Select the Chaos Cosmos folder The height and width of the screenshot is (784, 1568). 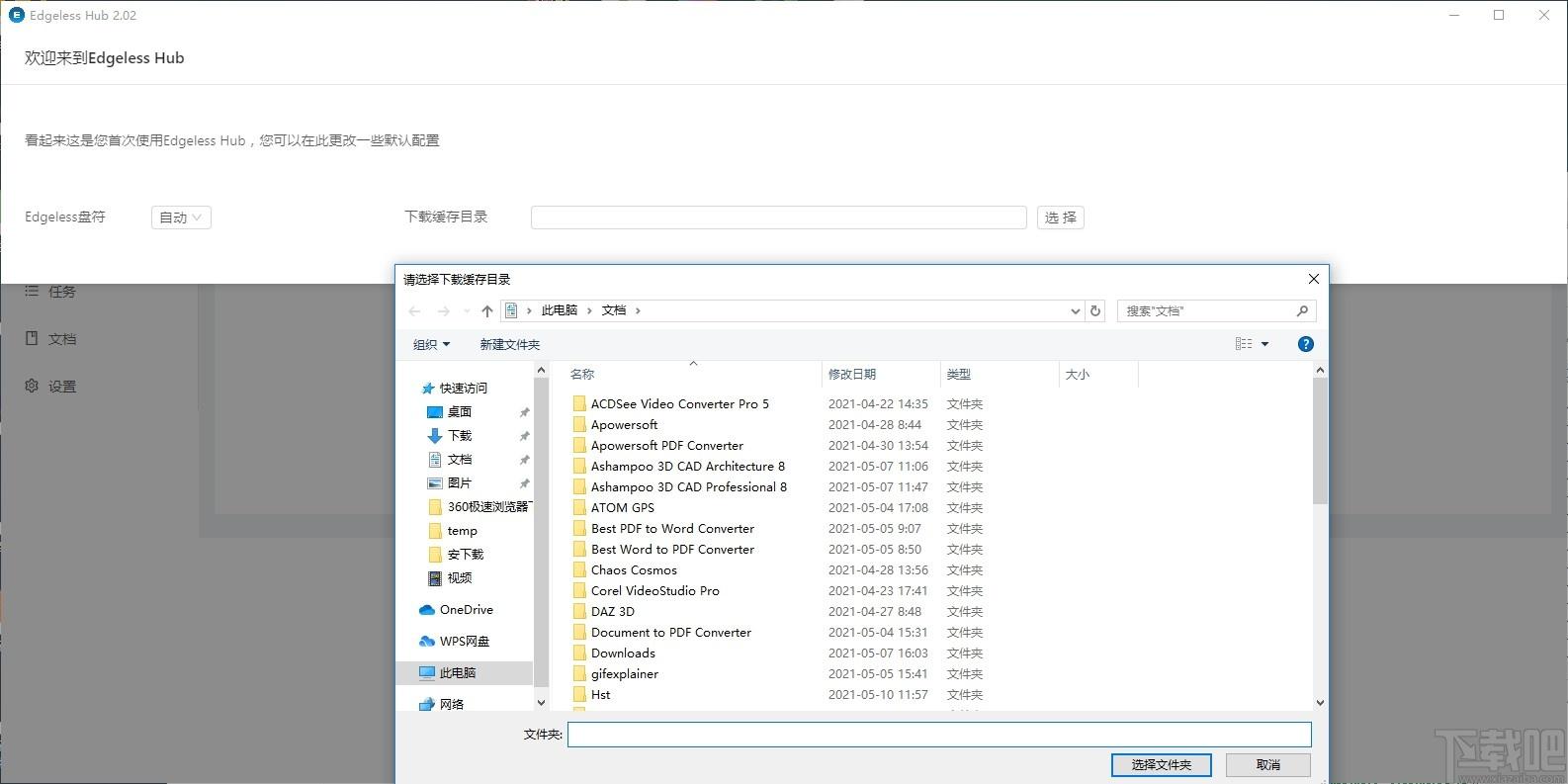634,569
